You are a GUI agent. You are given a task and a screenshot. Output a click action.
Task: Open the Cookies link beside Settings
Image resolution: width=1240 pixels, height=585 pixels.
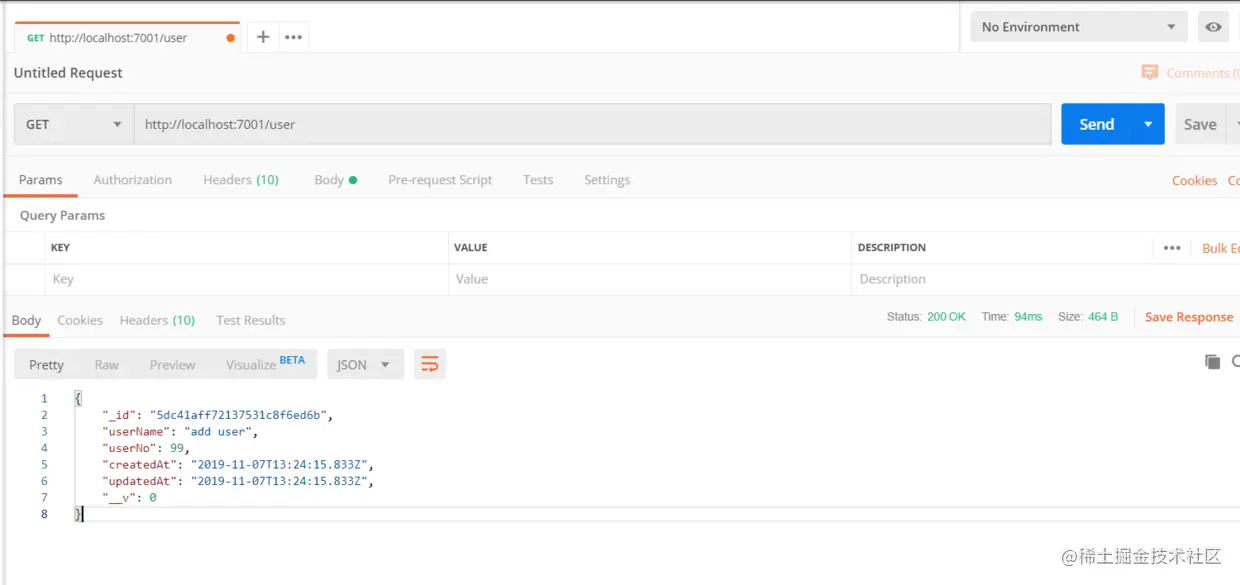click(x=1195, y=180)
